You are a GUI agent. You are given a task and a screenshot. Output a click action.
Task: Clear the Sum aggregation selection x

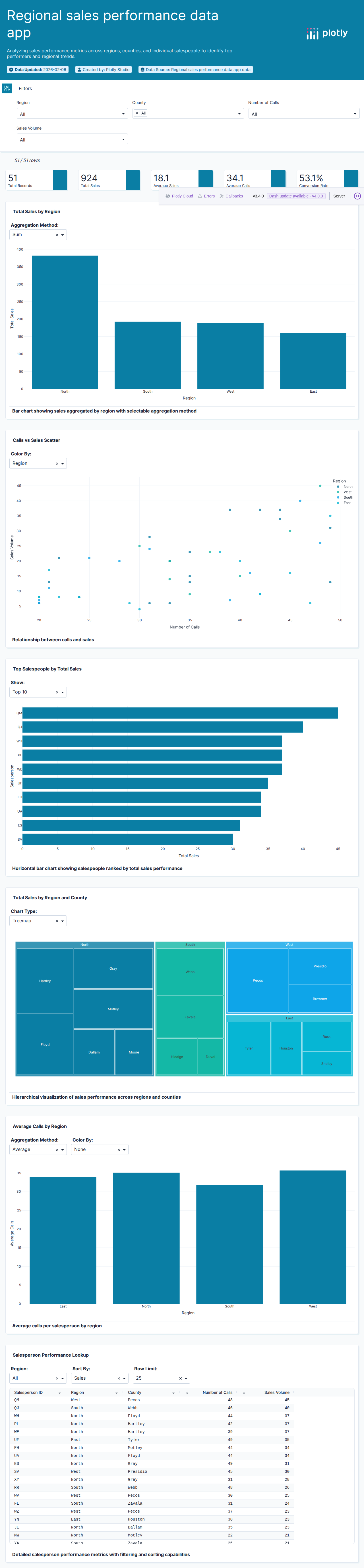(57, 235)
